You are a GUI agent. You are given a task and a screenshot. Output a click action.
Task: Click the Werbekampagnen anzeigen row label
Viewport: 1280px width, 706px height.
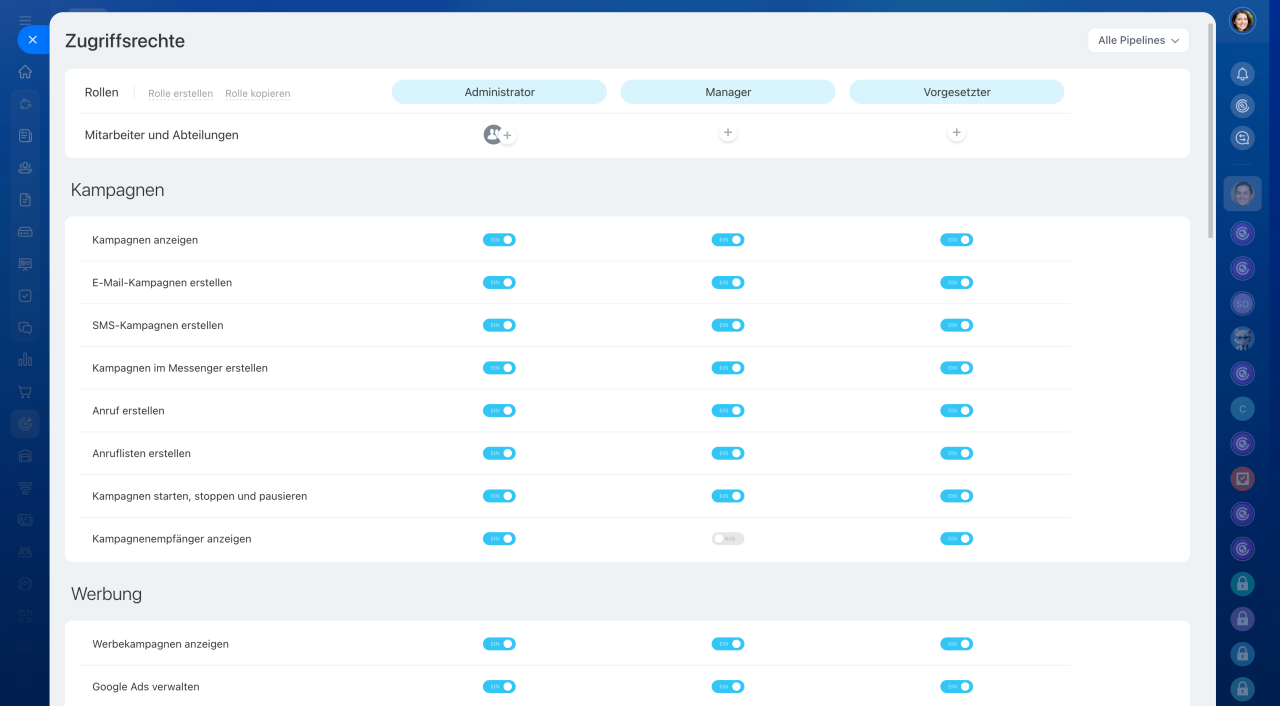point(161,645)
